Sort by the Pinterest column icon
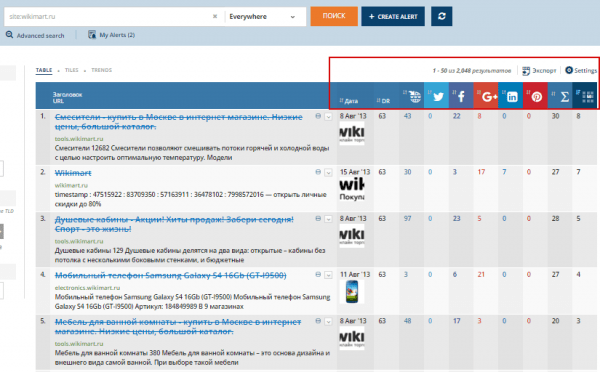 coord(535,96)
